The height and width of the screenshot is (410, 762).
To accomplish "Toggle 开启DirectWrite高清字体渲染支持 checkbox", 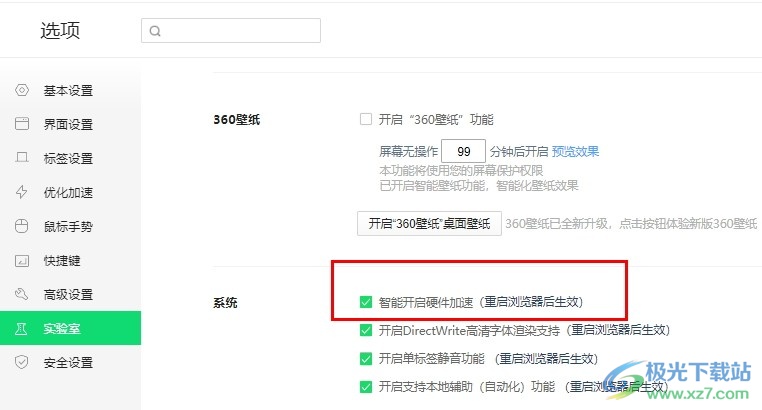I will [366, 330].
